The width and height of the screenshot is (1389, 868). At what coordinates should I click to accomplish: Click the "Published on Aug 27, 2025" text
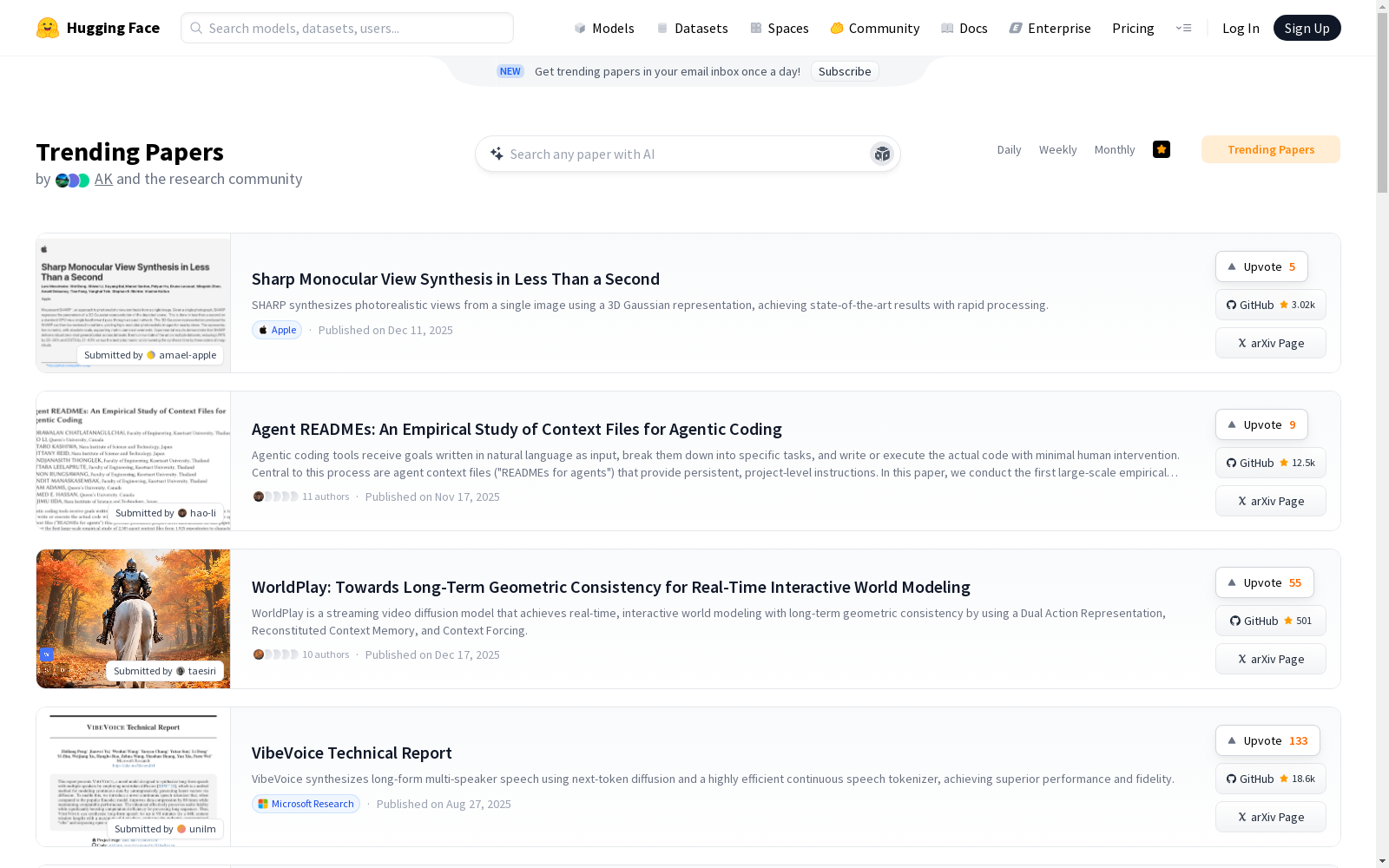pos(444,804)
